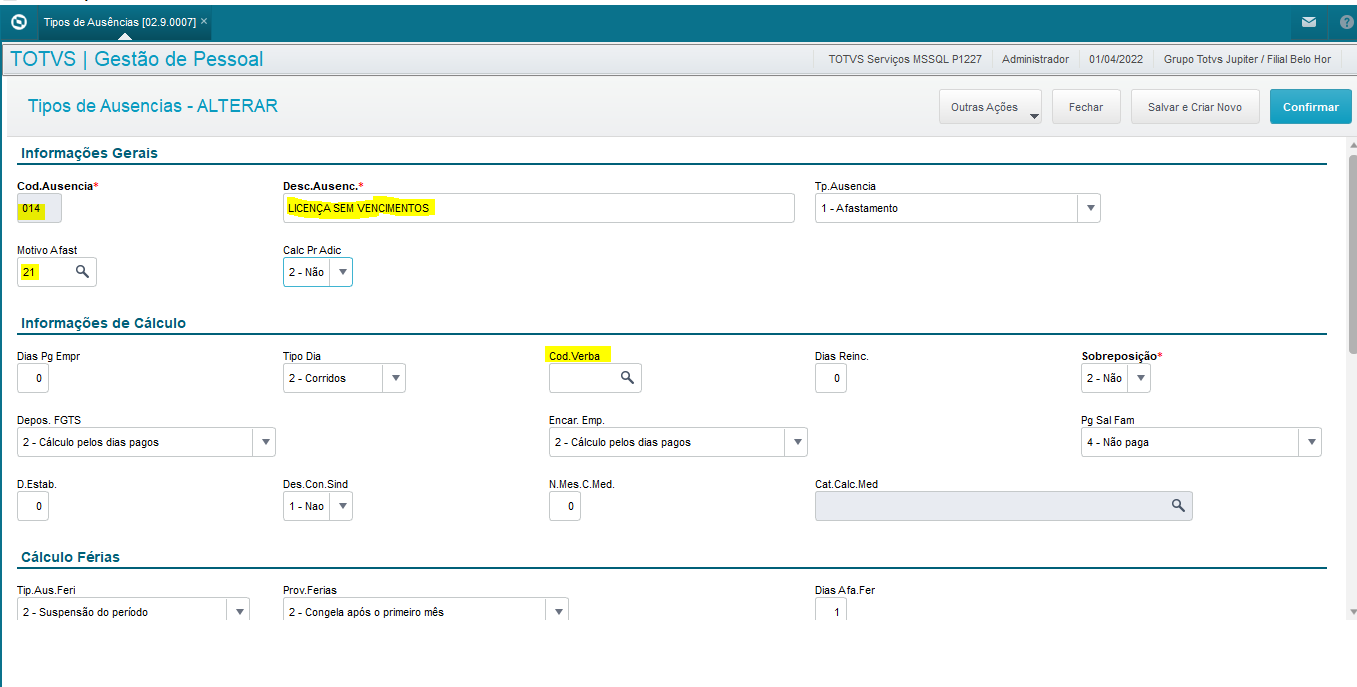This screenshot has height=687, width=1357.
Task: Click the D.Estab. numeric field
Action: (33, 506)
